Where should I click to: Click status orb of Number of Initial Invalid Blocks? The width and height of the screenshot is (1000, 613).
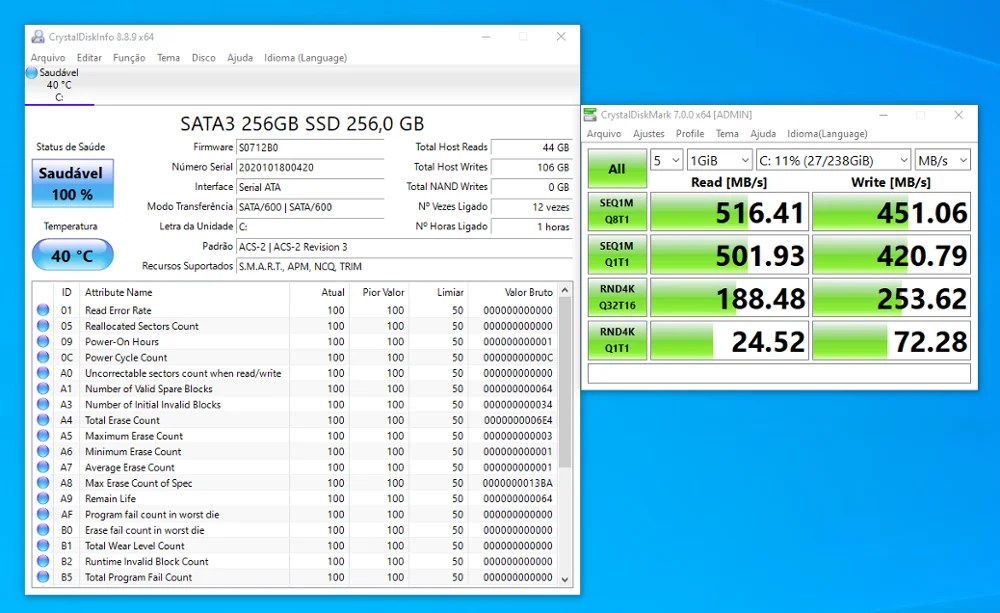click(43, 404)
